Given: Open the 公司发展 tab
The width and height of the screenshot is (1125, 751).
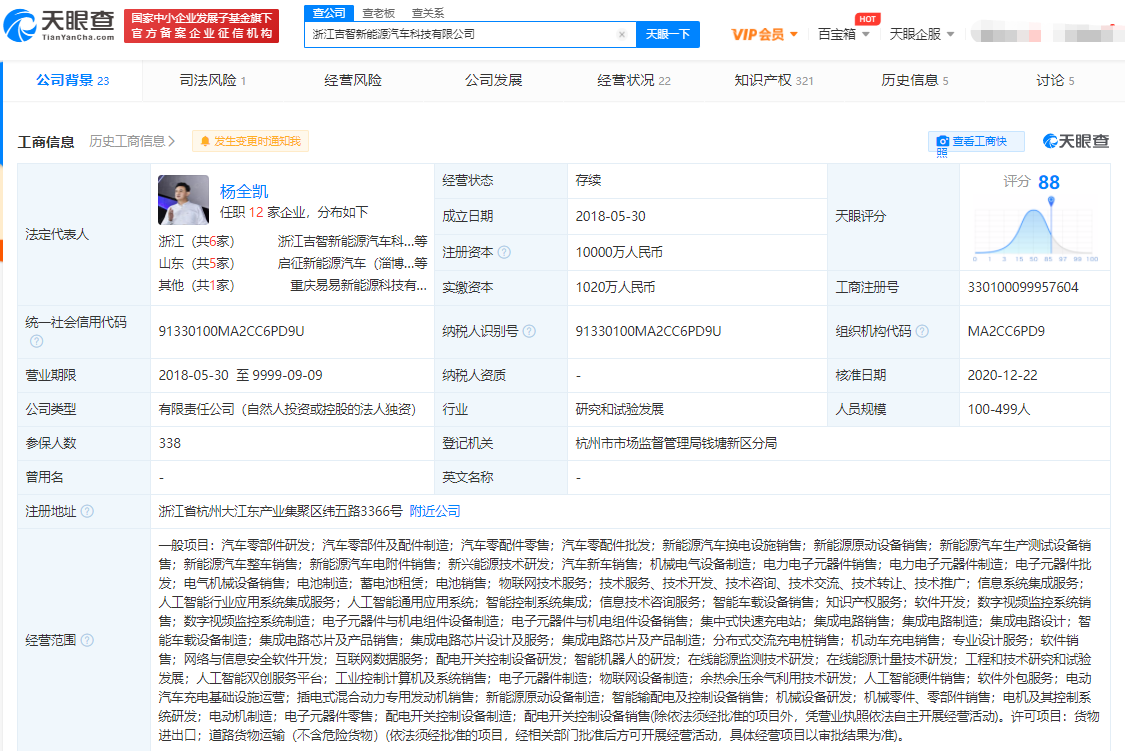Looking at the screenshot, I should (494, 80).
